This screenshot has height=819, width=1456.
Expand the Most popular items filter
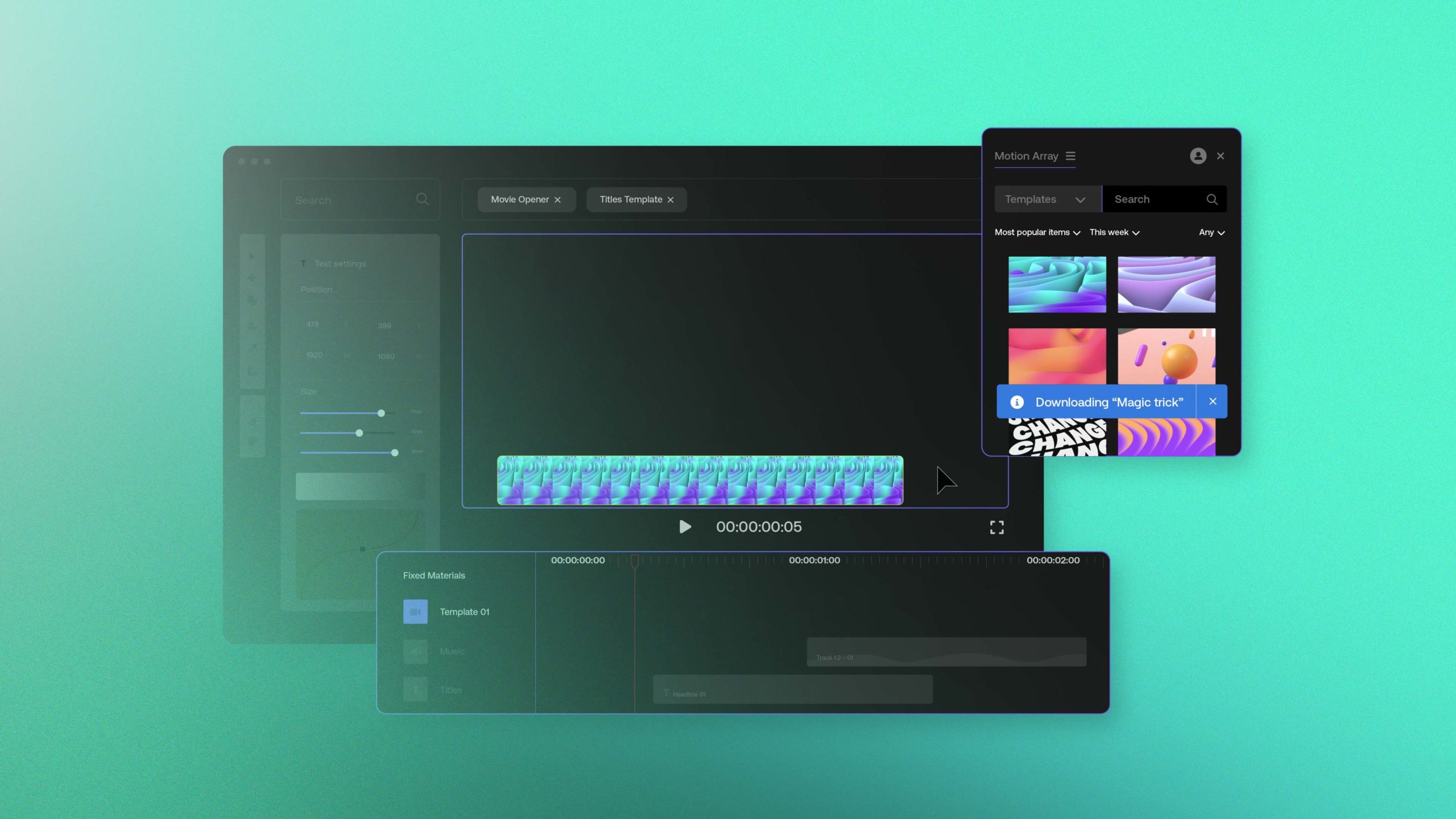pyautogui.click(x=1037, y=233)
